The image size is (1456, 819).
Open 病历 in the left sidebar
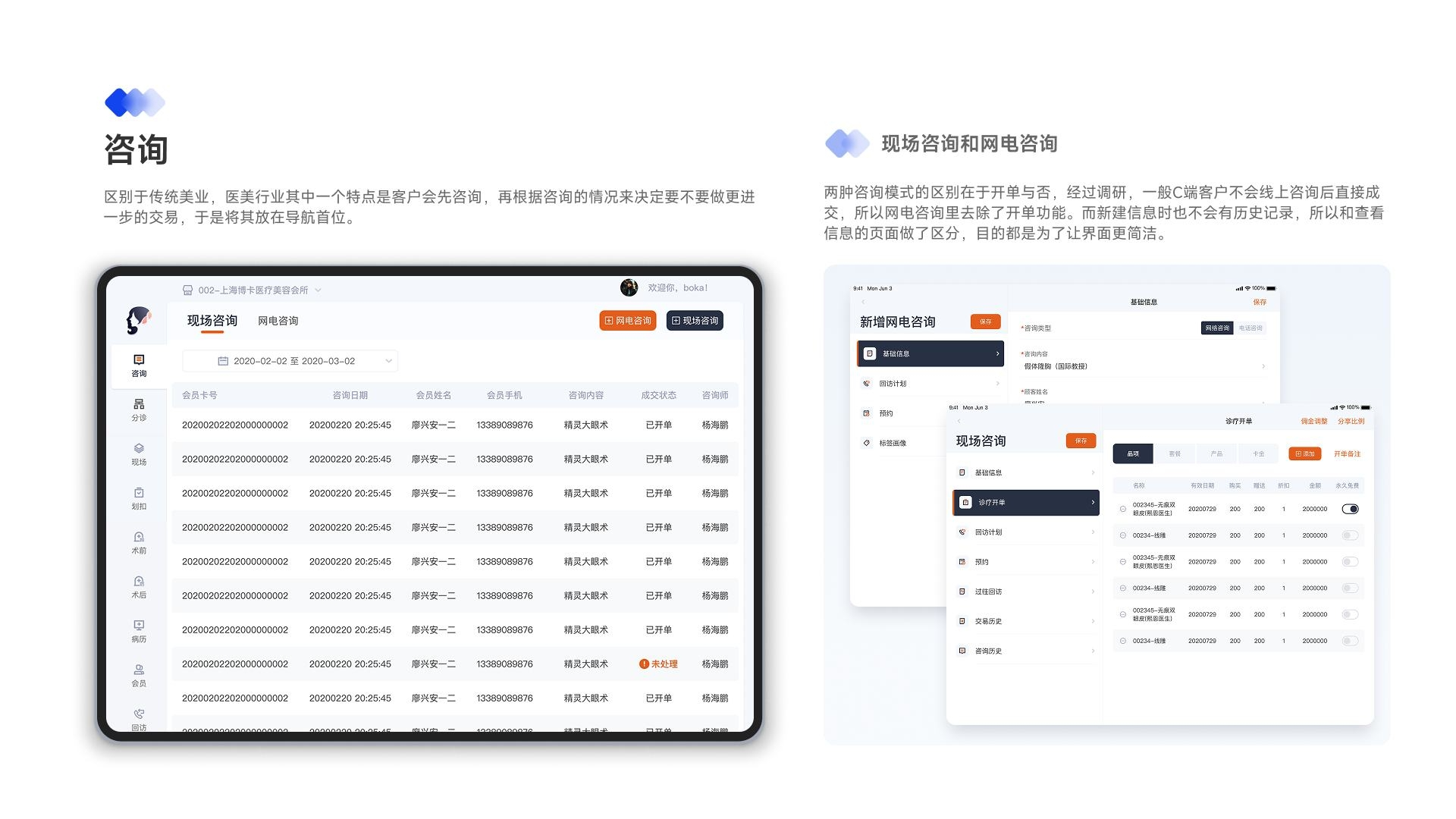click(x=139, y=631)
